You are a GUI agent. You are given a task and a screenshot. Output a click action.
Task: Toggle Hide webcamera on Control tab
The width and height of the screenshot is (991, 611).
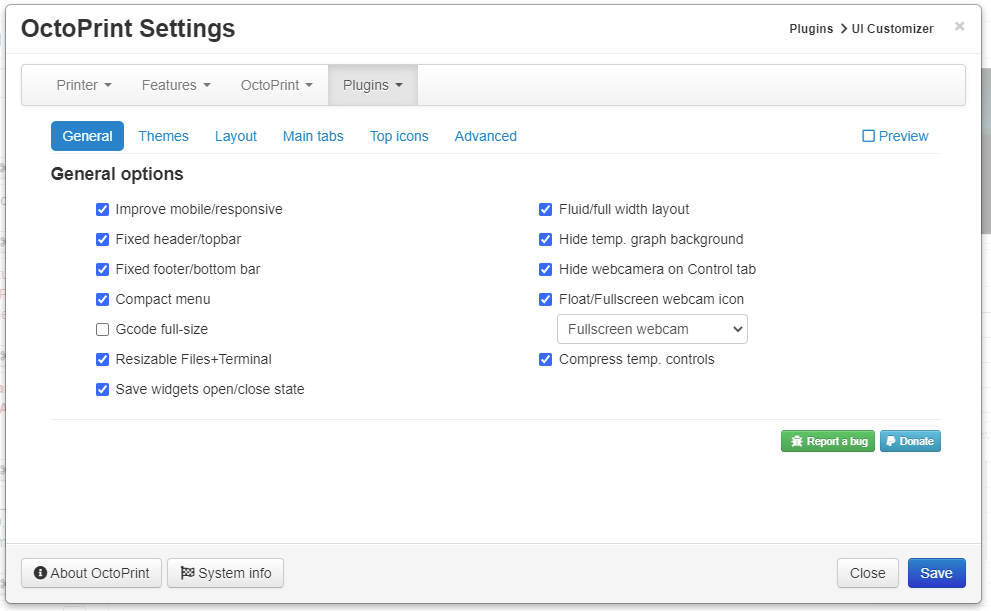point(545,269)
